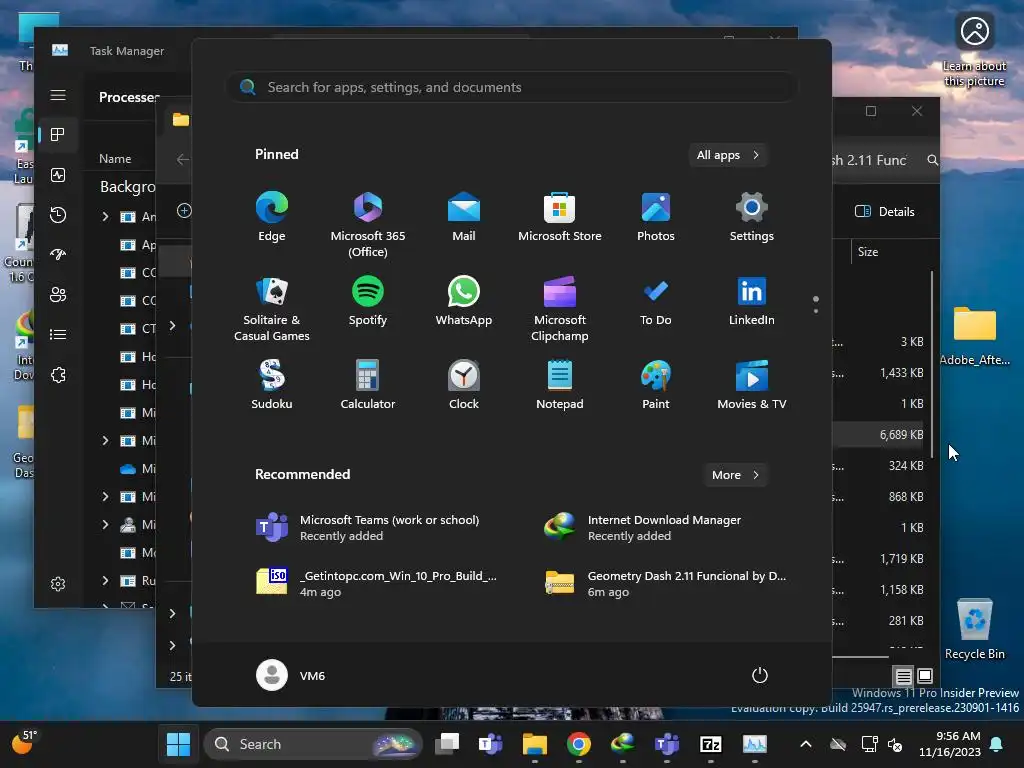Expand the Ru process row in Task Manager

pos(105,581)
